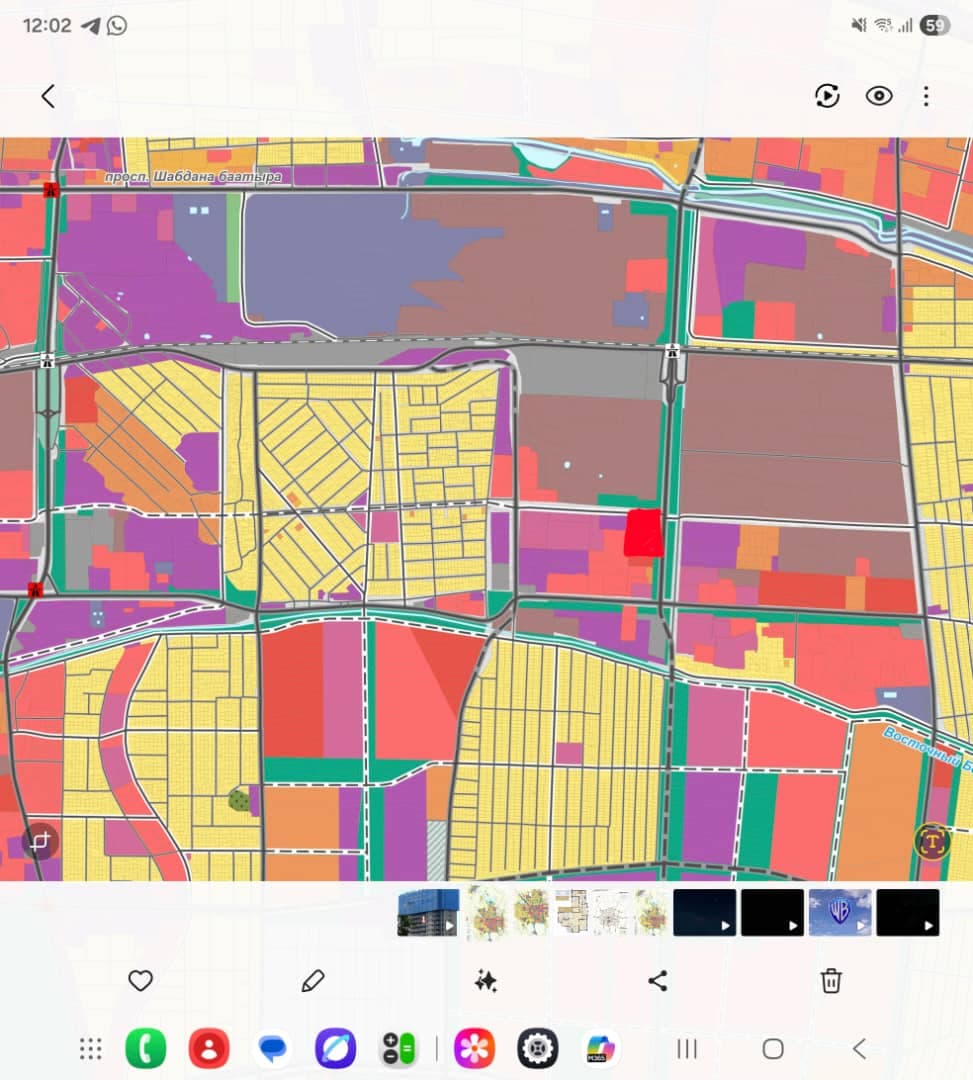Tap the motion playback icon at top
The height and width of the screenshot is (1080, 973).
tap(827, 96)
